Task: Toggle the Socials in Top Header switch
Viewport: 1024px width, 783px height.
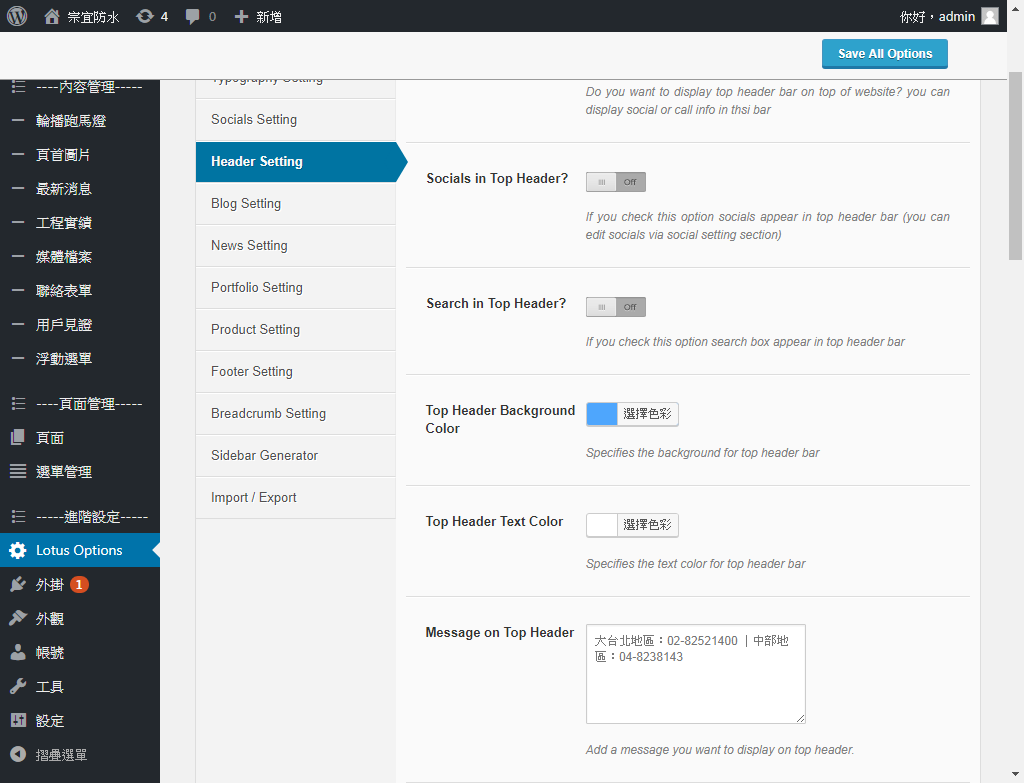Action: click(x=616, y=182)
